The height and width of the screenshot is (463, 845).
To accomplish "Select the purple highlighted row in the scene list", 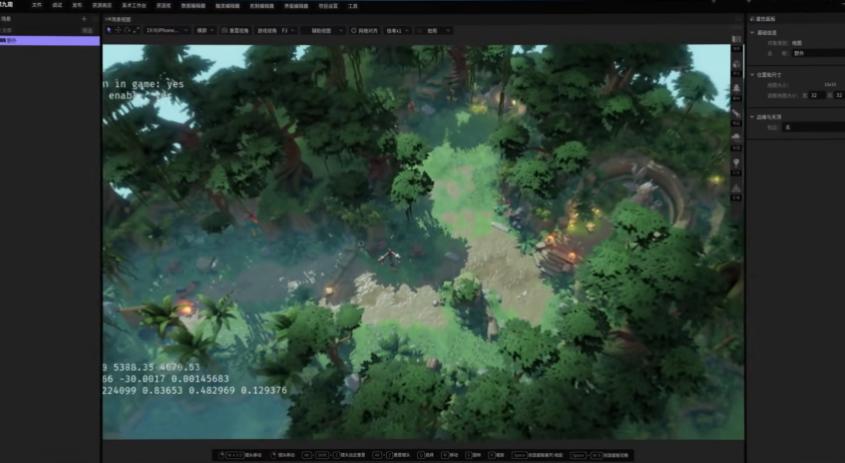I will point(50,40).
